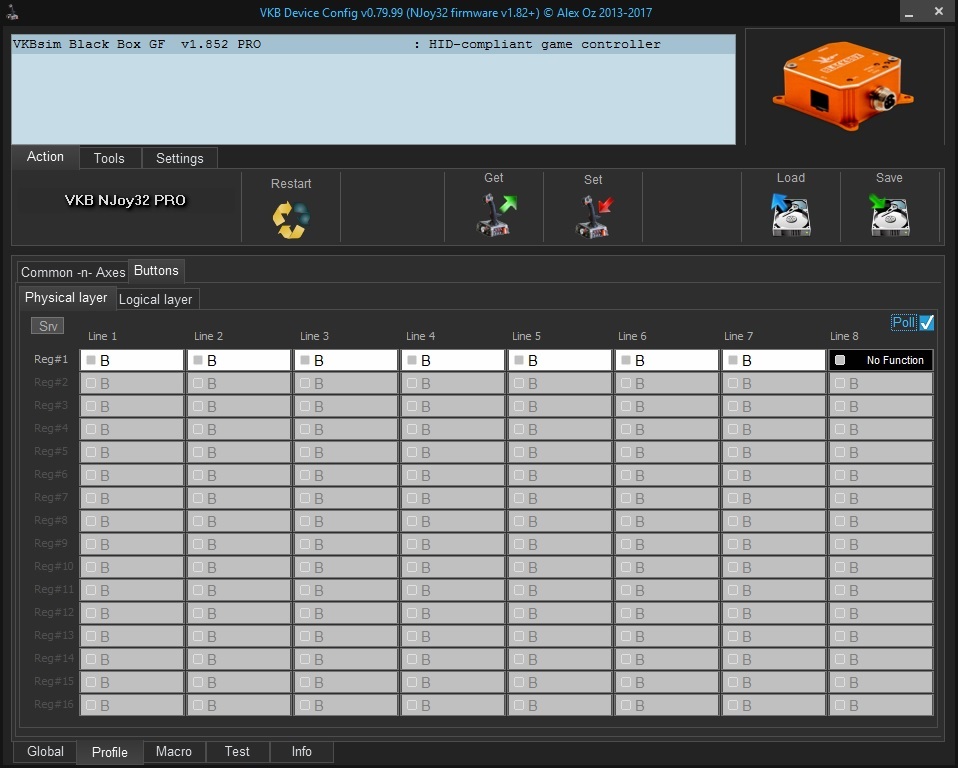The width and height of the screenshot is (958, 768).
Task: Toggle the Poll checkbox
Action: coord(926,322)
